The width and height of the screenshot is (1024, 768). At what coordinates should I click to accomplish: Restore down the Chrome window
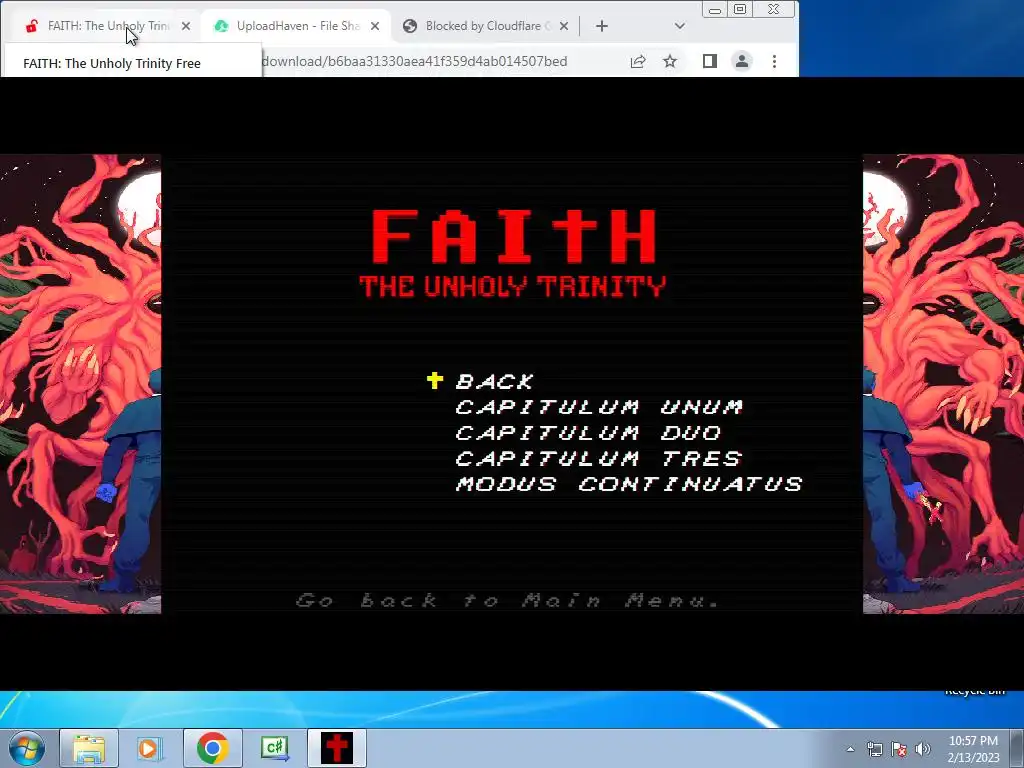point(740,10)
